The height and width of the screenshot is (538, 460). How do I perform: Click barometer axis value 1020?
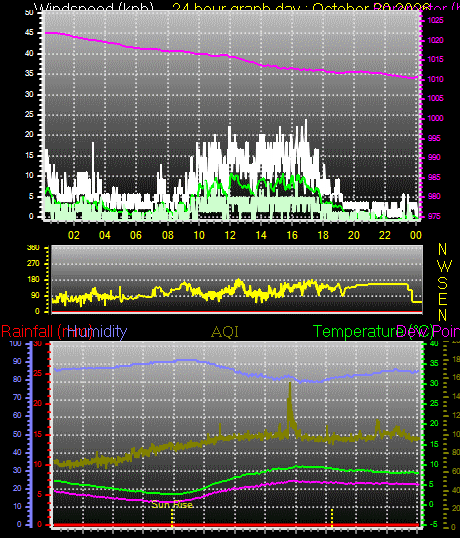click(x=436, y=40)
